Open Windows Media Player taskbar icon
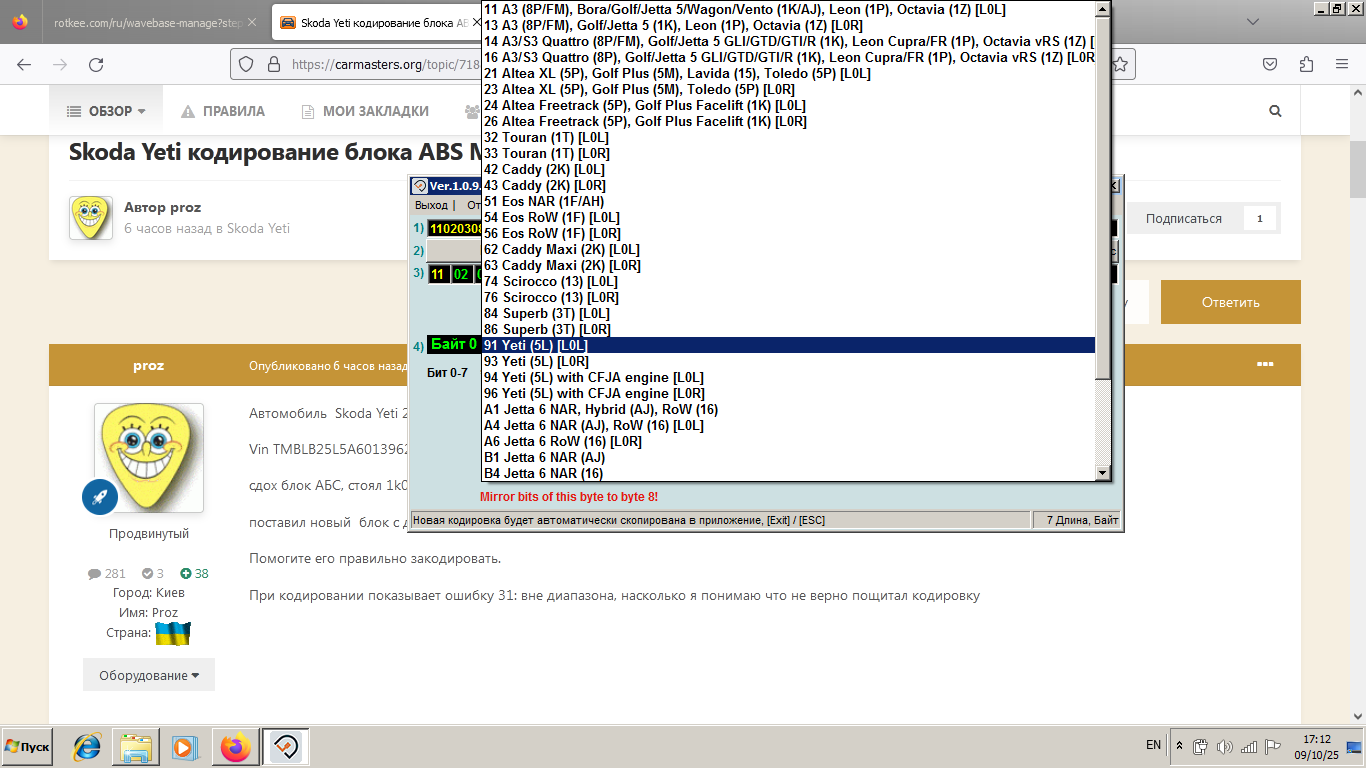The height and width of the screenshot is (768, 1366). point(184,747)
